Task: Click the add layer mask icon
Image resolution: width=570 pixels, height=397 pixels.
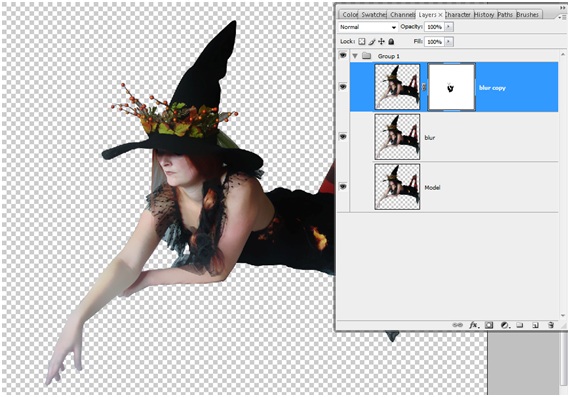Action: pos(489,325)
